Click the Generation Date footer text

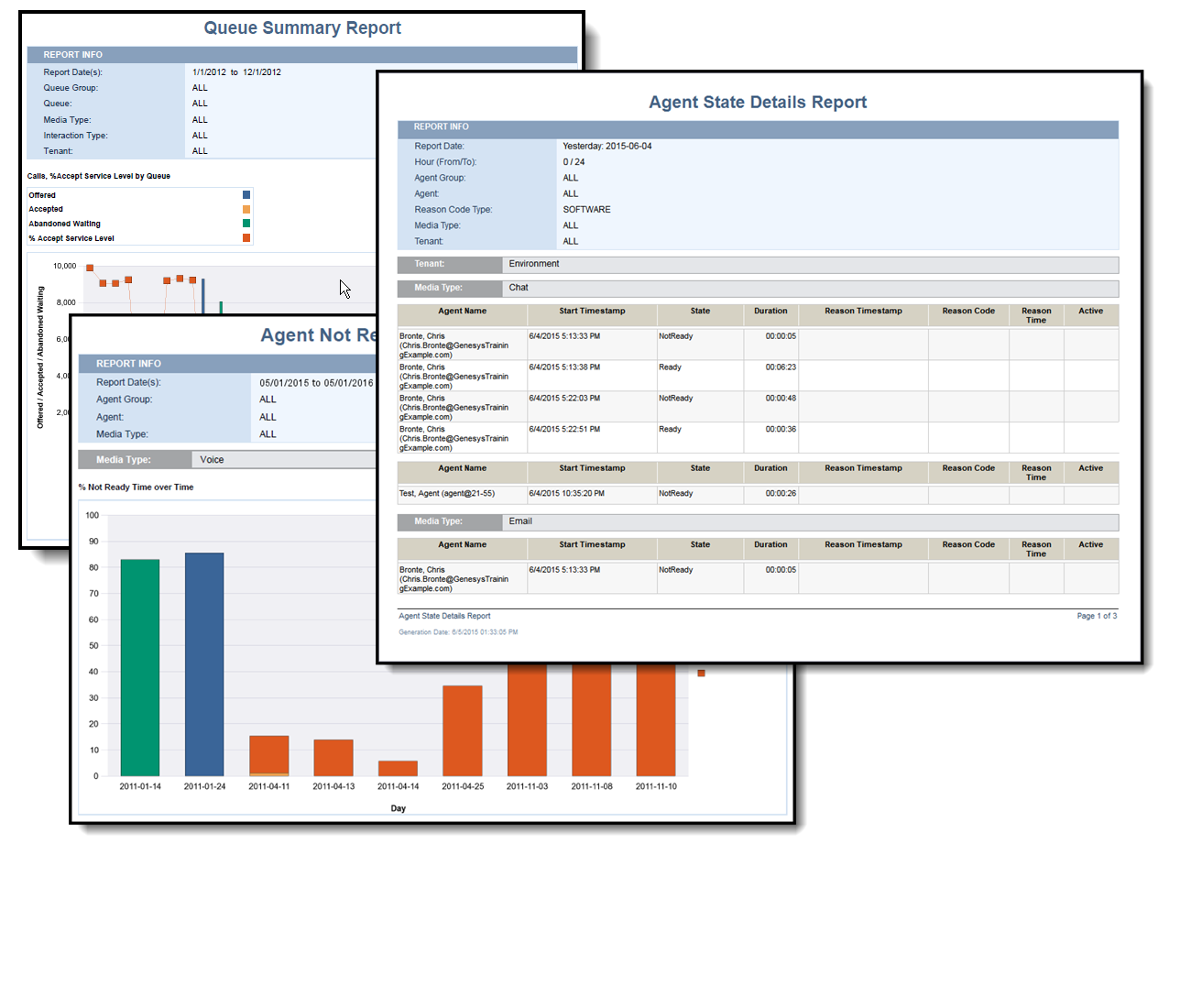pyautogui.click(x=458, y=632)
